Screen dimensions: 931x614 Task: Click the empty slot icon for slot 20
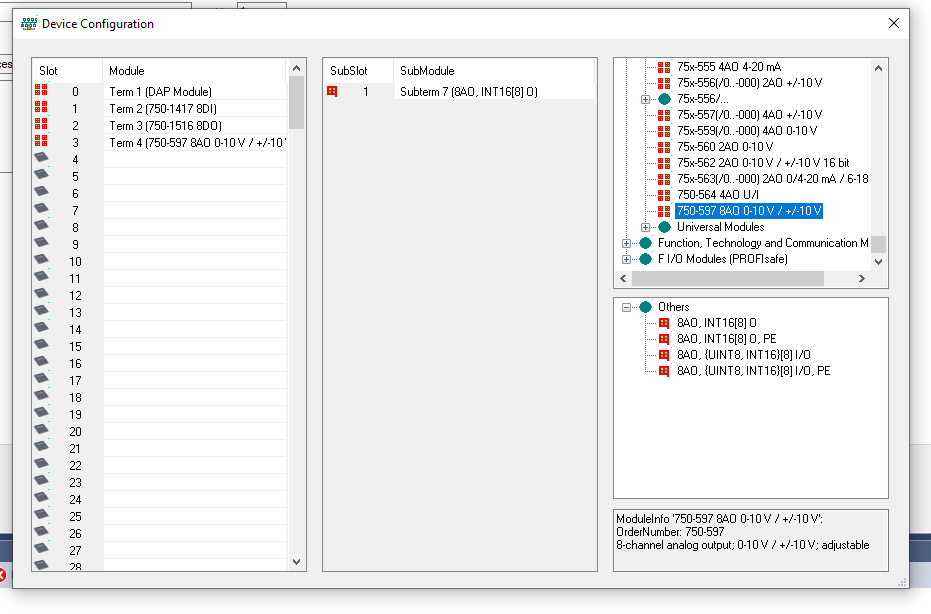click(41, 429)
